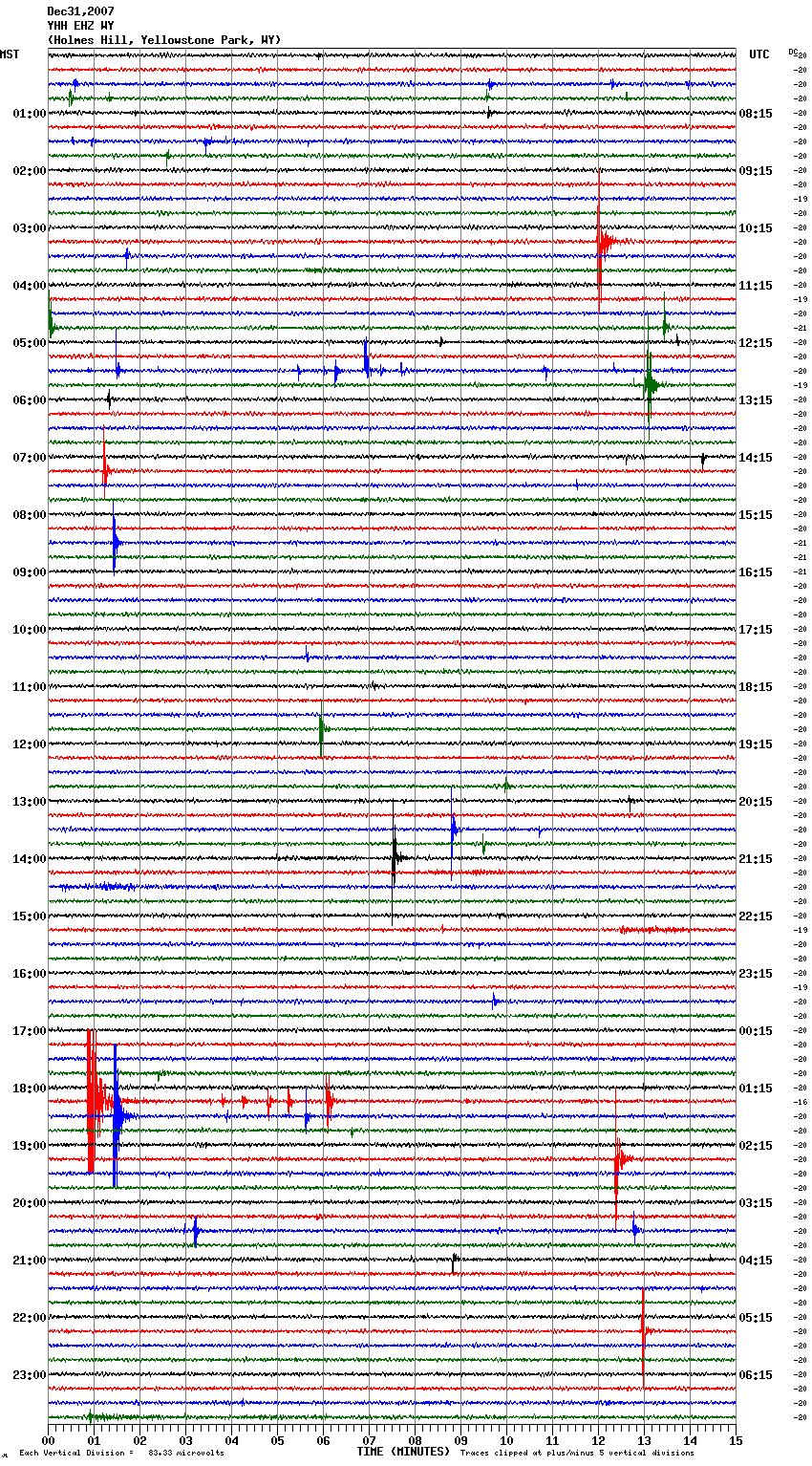Click minute tick label 03 on bottom axis
The height and width of the screenshot is (1466, 812).
pyautogui.click(x=185, y=1440)
